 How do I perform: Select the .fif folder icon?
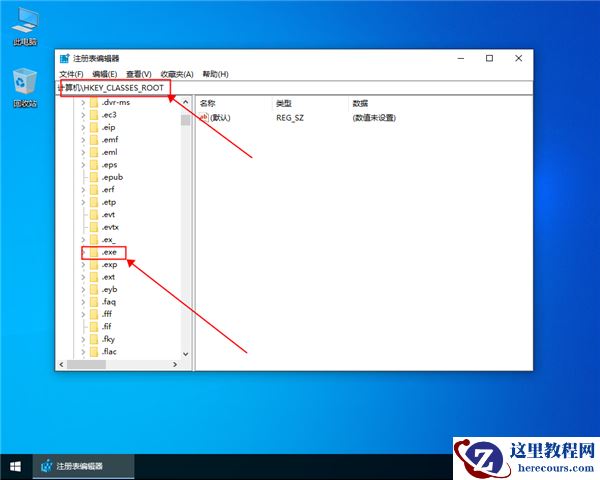click(x=94, y=327)
